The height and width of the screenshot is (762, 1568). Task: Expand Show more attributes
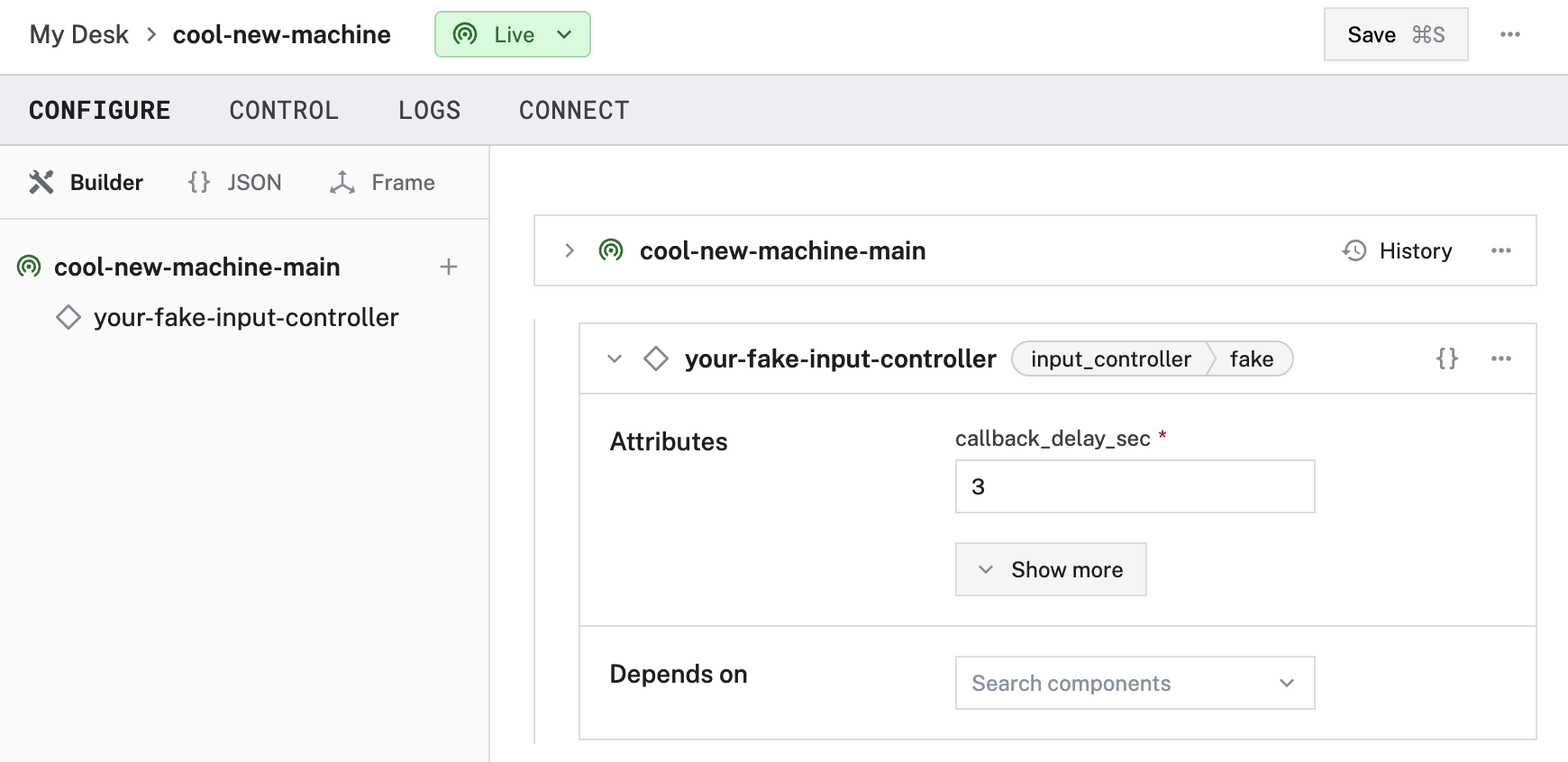pyautogui.click(x=1051, y=569)
